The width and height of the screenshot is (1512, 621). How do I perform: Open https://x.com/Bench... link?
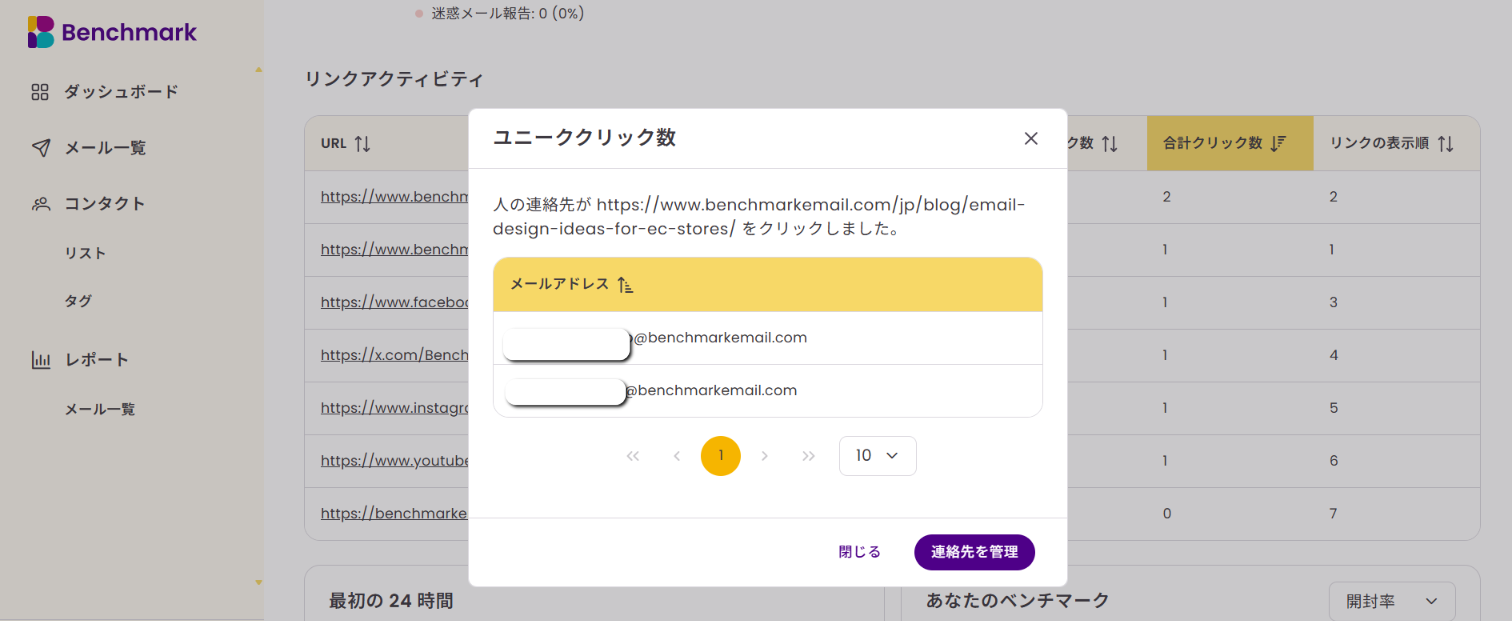395,355
